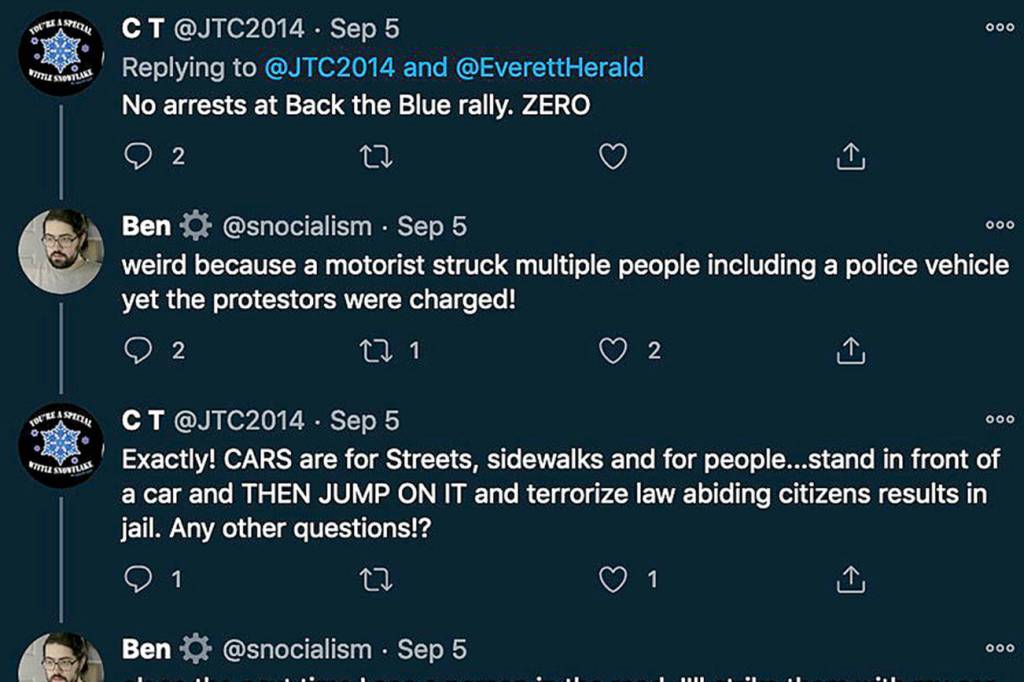Image resolution: width=1024 pixels, height=682 pixels.
Task: Like the 'No arrests at Back the Blue rally' tweet
Action: [x=612, y=156]
